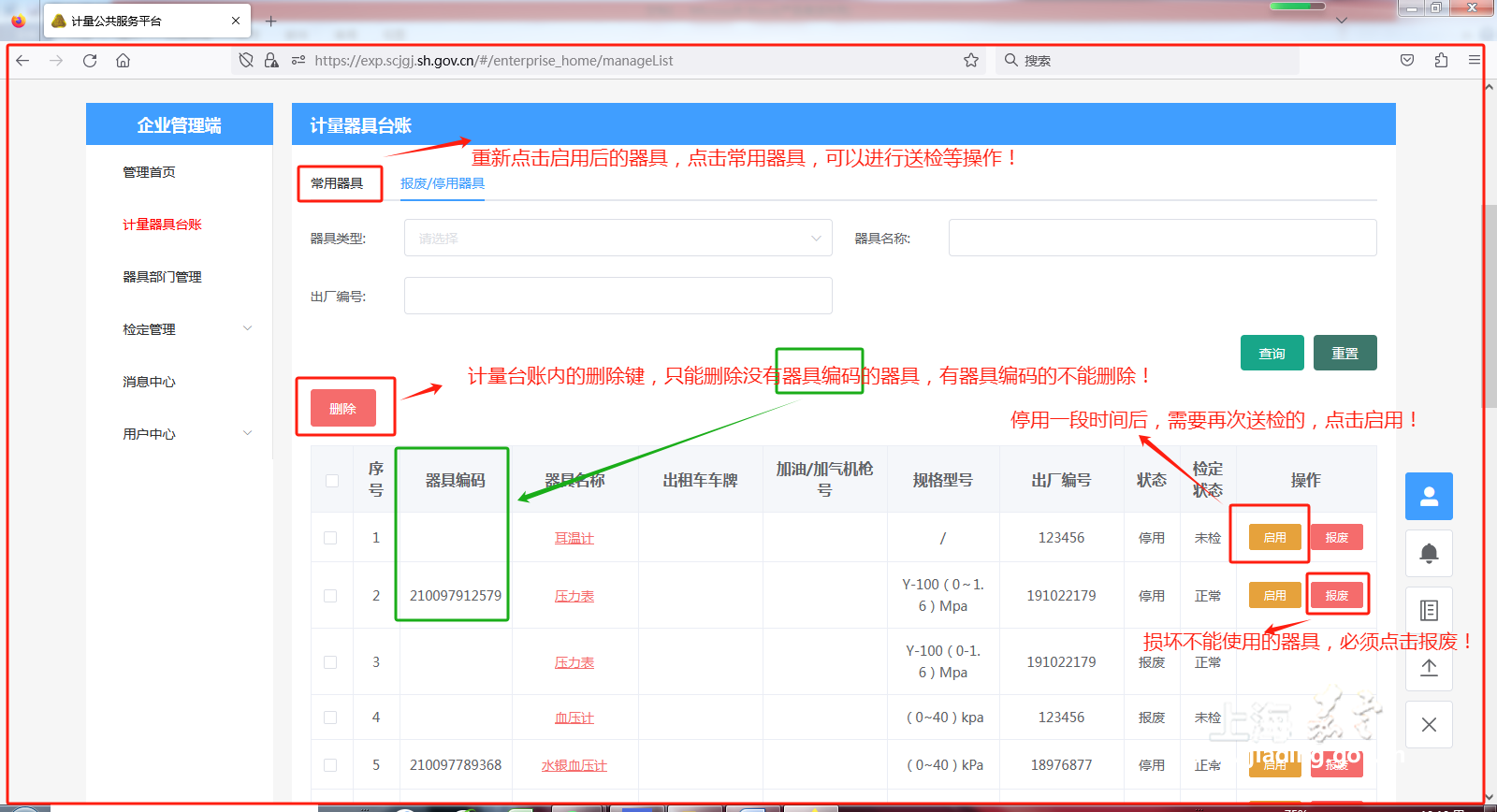Image resolution: width=1497 pixels, height=812 pixels.
Task: Open browser extensions puzzle icon
Action: 1441,60
